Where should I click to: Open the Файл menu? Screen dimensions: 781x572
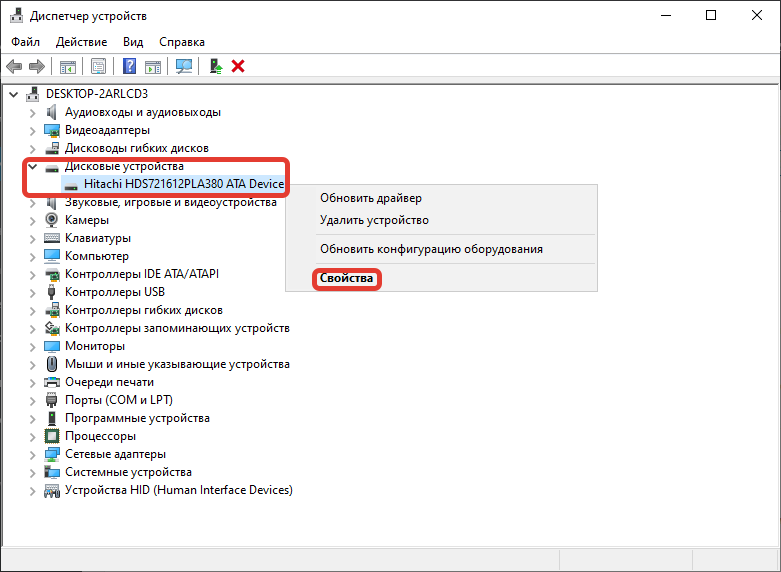pos(25,42)
